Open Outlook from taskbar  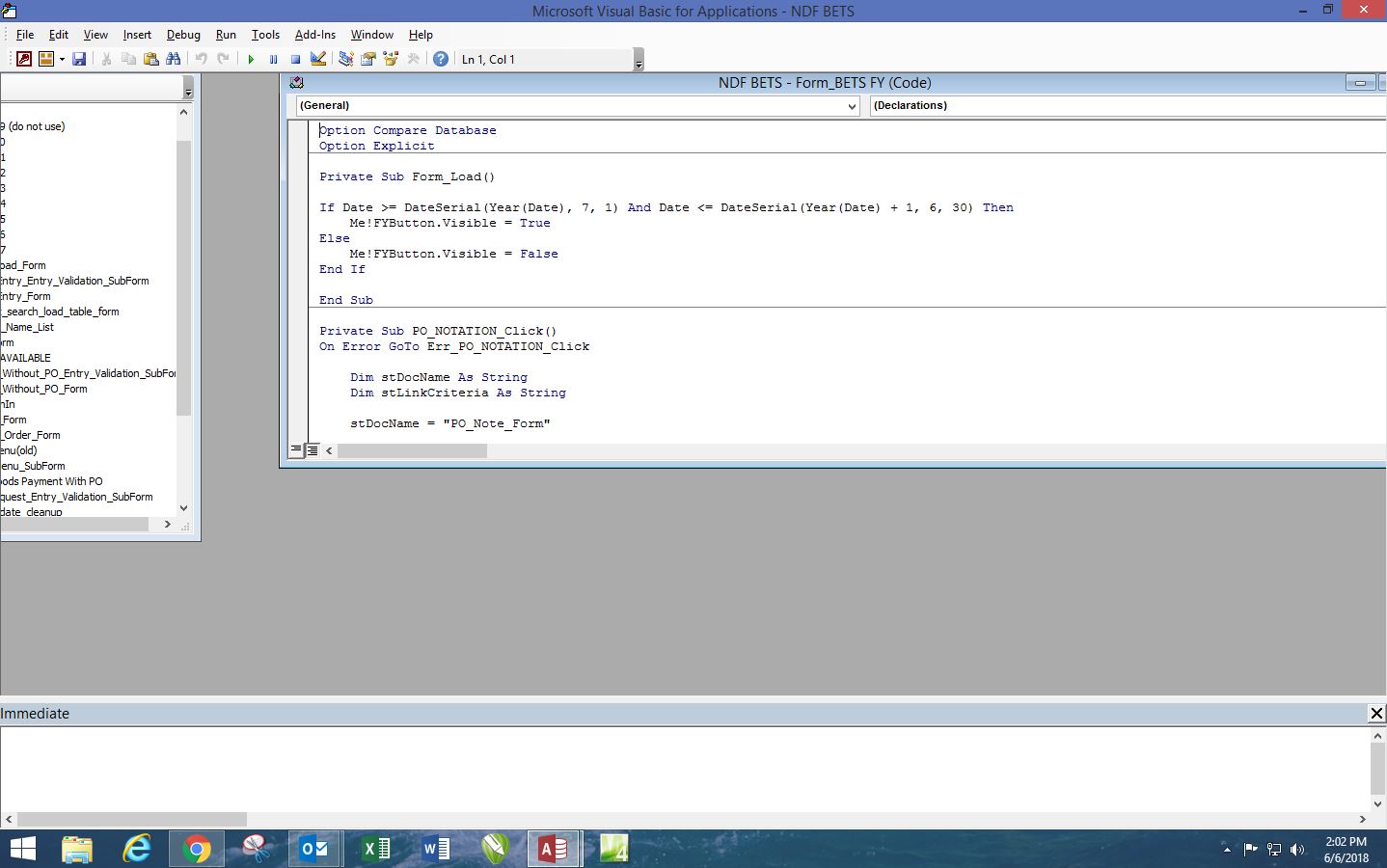[314, 849]
